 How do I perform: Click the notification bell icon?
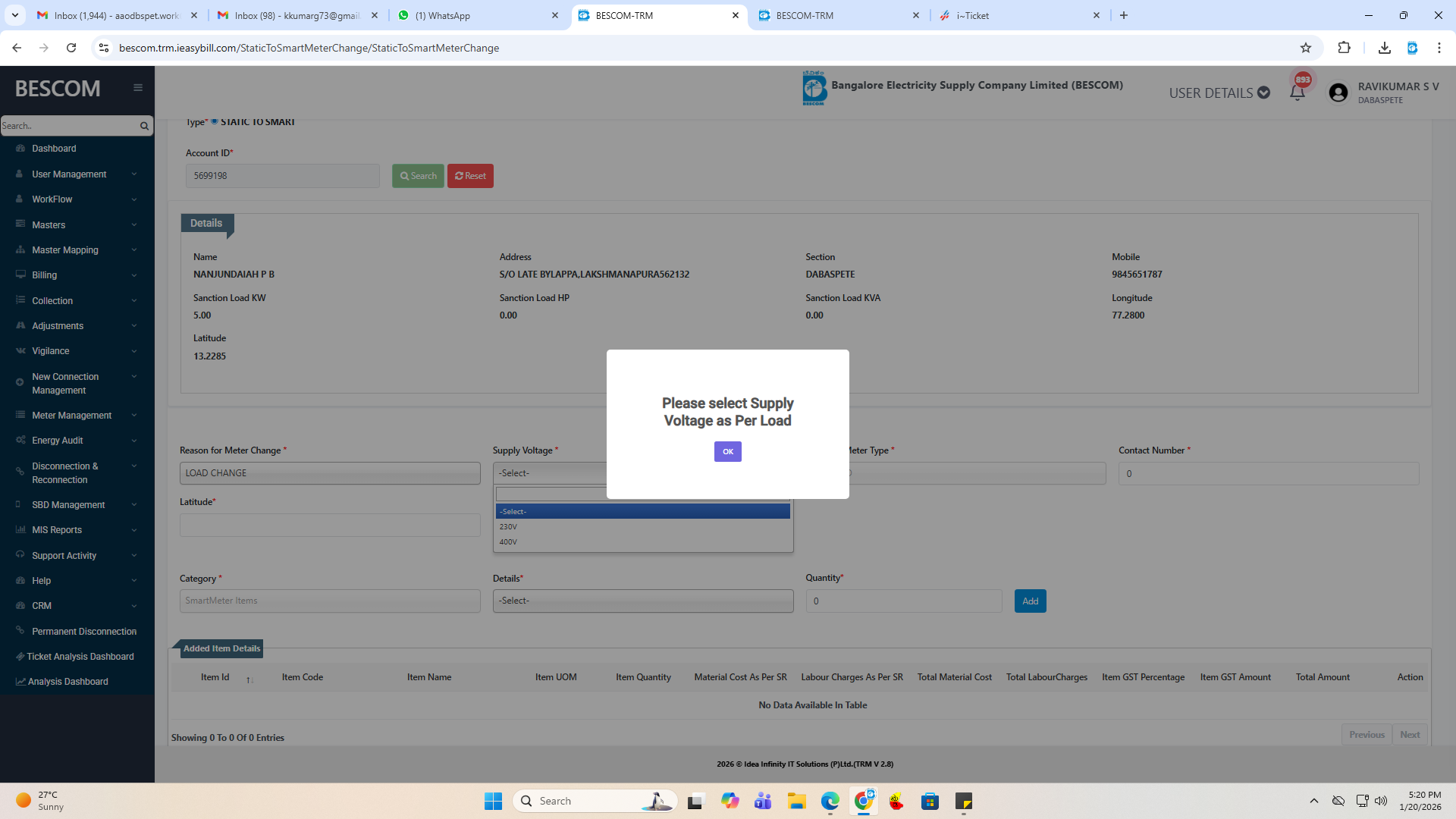click(x=1297, y=93)
